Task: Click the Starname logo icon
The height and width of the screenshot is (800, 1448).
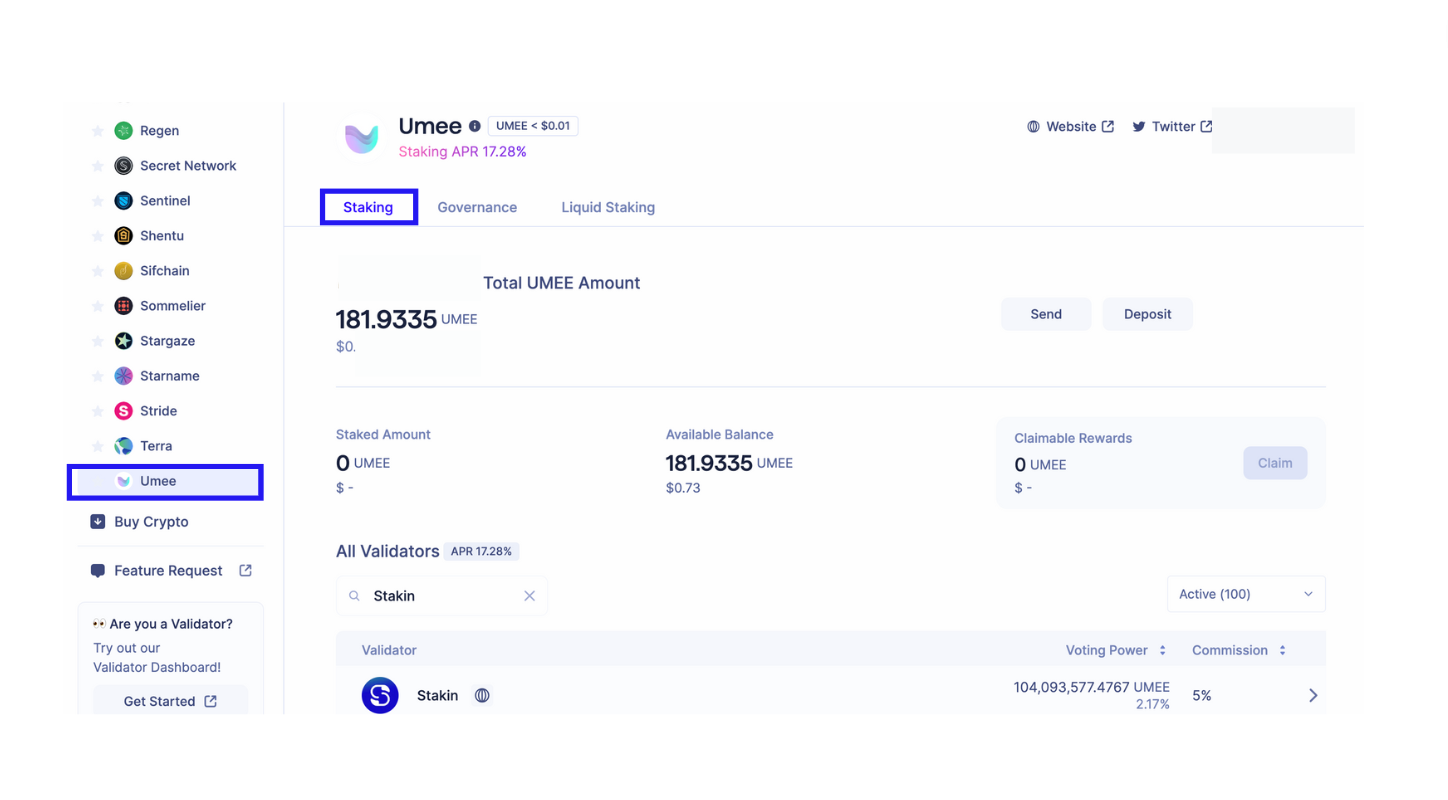Action: (123, 376)
